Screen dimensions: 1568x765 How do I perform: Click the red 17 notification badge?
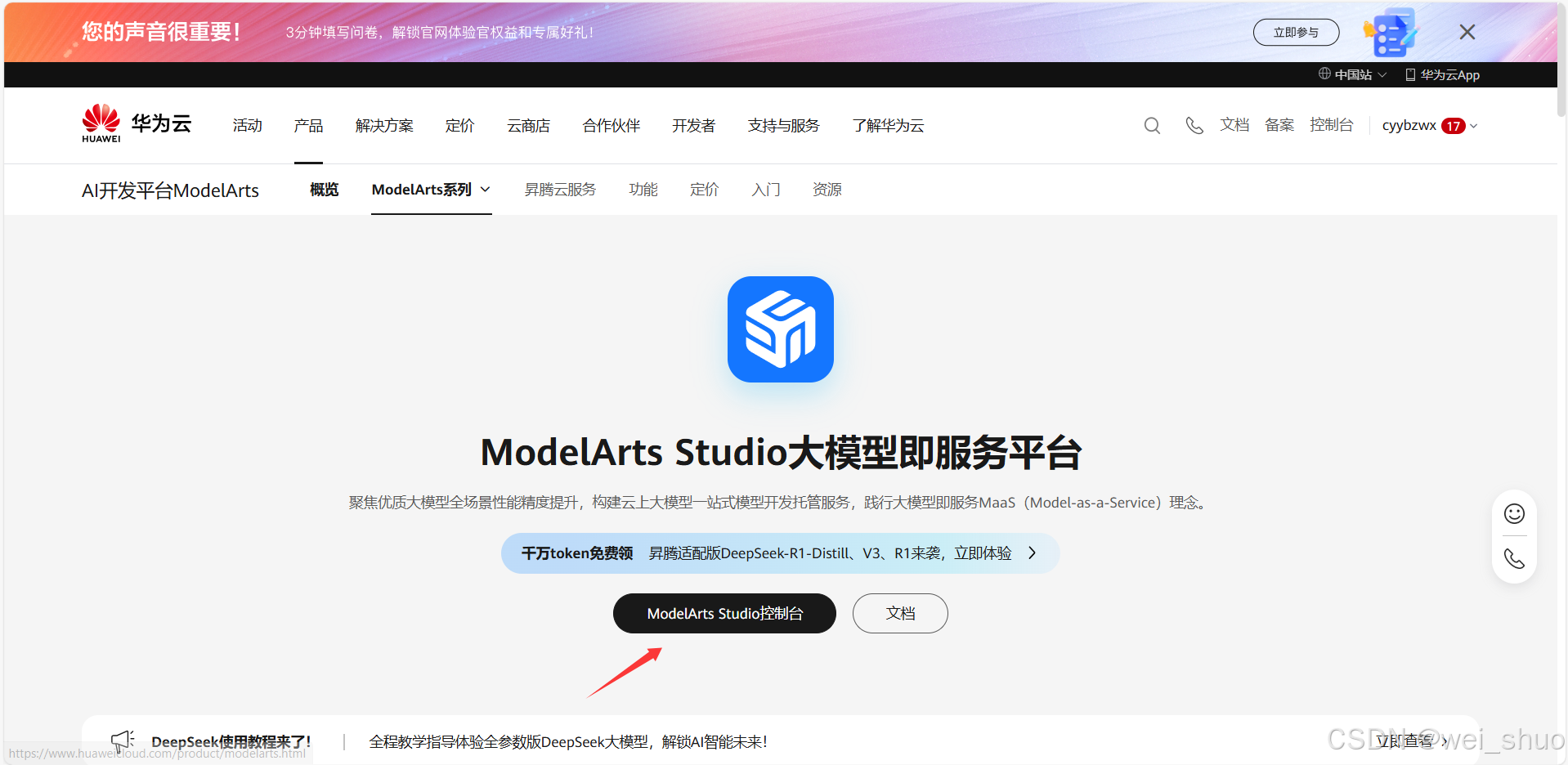[1453, 126]
